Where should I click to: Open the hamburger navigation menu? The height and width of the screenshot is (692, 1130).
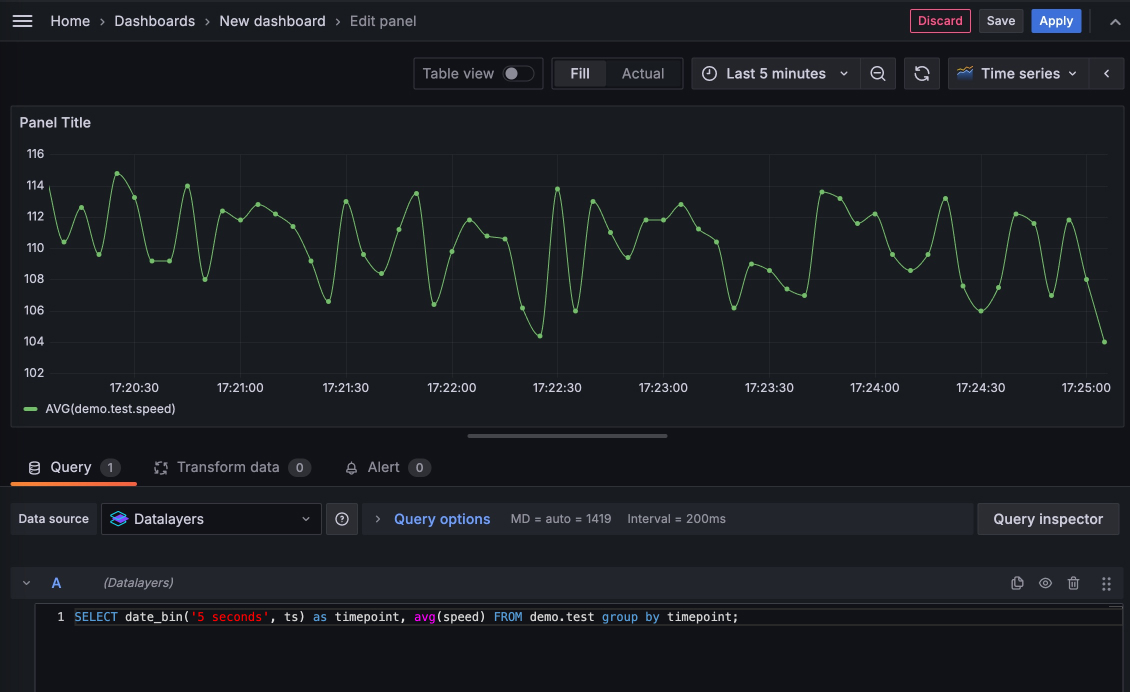[x=22, y=20]
